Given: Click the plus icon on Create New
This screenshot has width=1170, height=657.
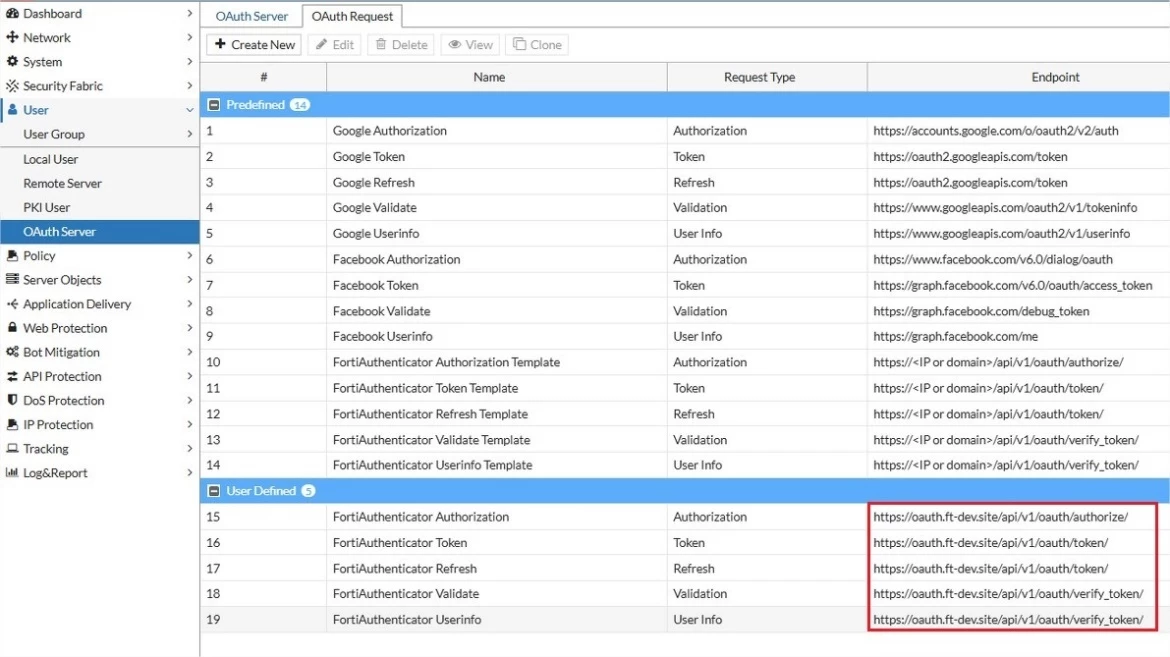Looking at the screenshot, I should [x=220, y=44].
